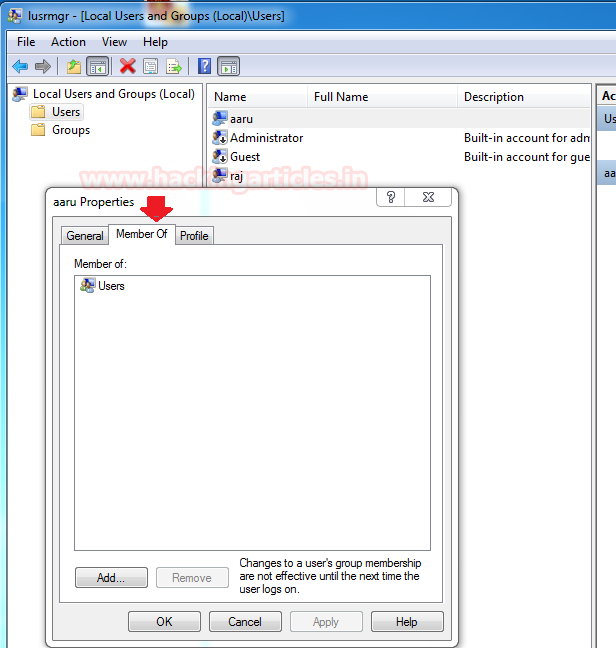Image resolution: width=616 pixels, height=648 pixels.
Task: Switch to the Profile tab
Action: pos(194,236)
